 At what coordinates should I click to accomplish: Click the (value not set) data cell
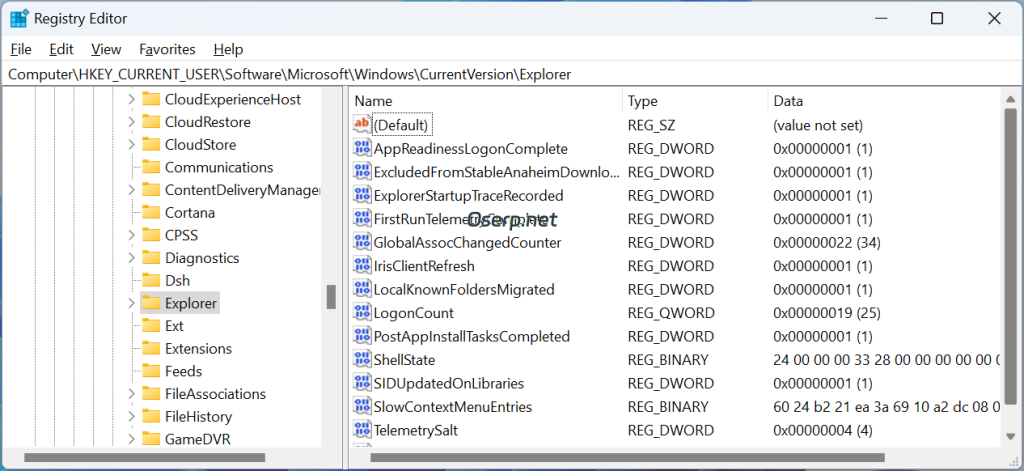(x=818, y=125)
